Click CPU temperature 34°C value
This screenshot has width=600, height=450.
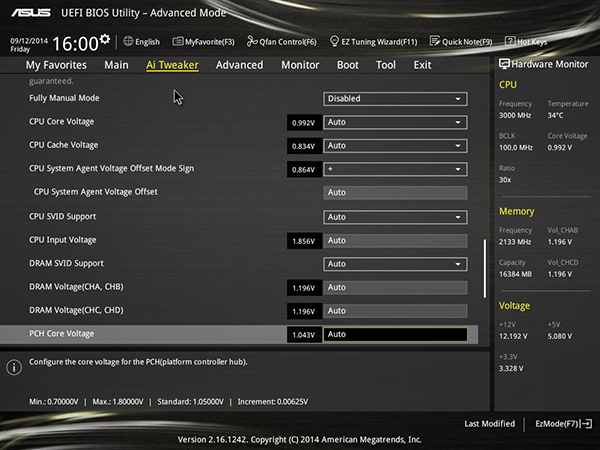[x=556, y=115]
